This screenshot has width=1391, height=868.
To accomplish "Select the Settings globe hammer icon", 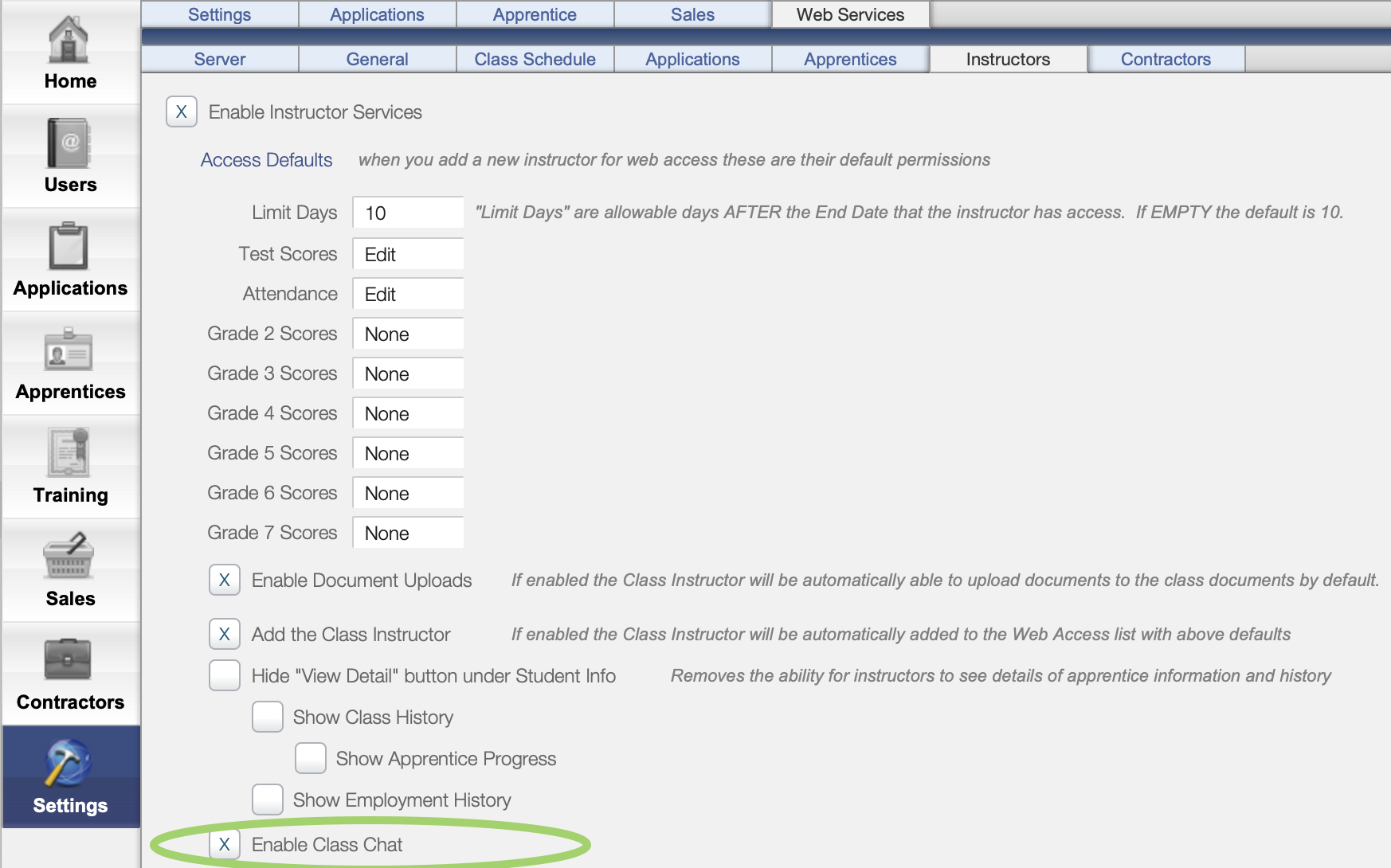I will (x=70, y=762).
